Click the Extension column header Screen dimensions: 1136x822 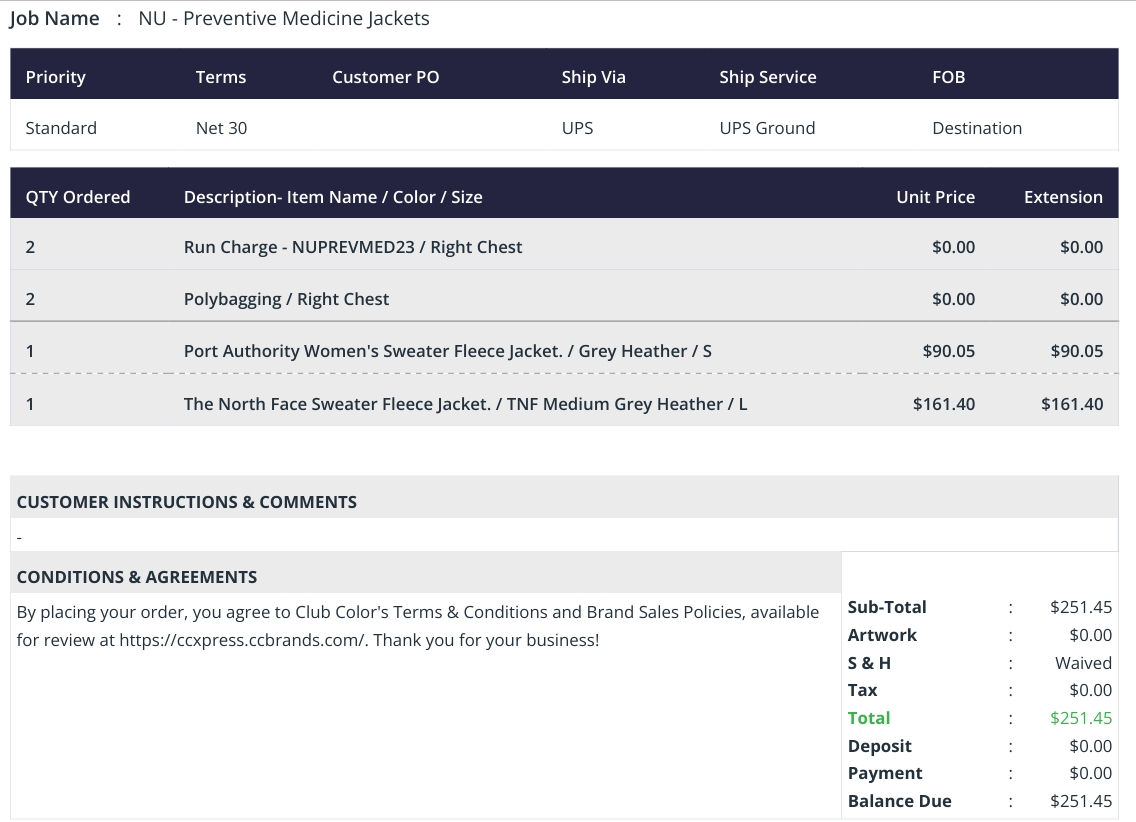tap(1063, 197)
